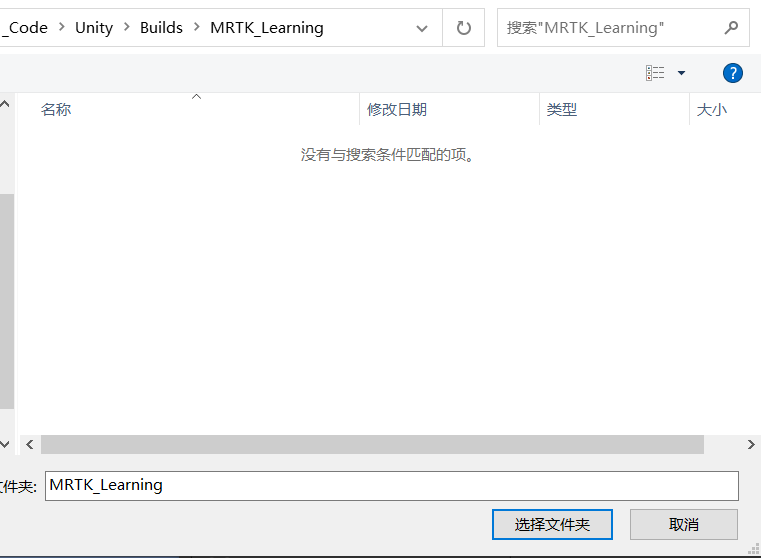This screenshot has width=761, height=558.
Task: Sort by the 修改日期 column header
Action: (x=397, y=110)
